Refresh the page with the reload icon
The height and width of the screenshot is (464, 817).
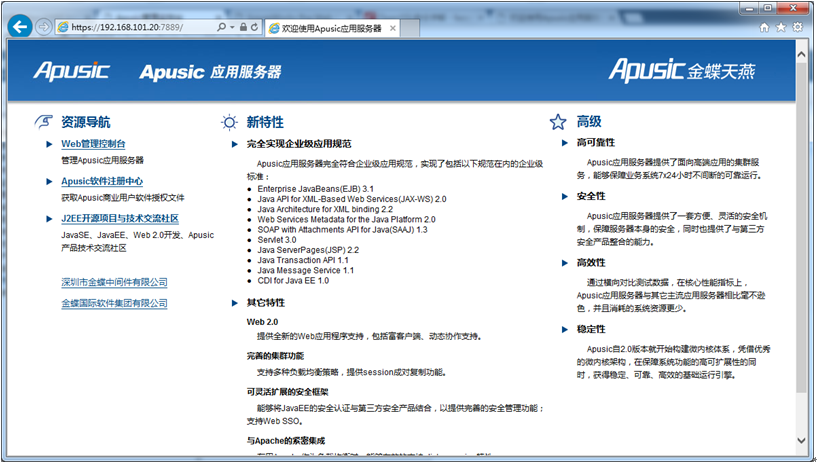[254, 27]
